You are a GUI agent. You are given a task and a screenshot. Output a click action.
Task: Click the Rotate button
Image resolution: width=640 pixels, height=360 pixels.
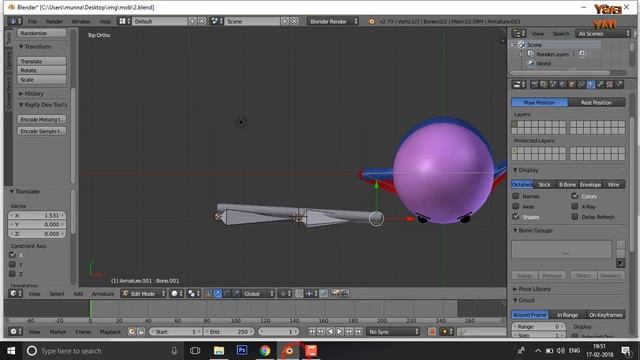pyautogui.click(x=42, y=70)
